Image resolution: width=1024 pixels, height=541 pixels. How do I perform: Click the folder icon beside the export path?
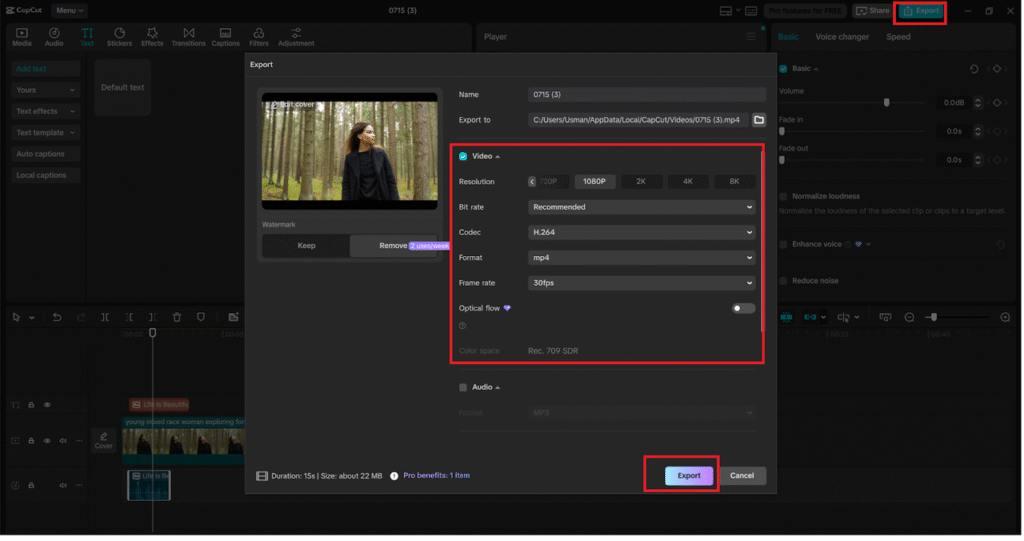(759, 120)
